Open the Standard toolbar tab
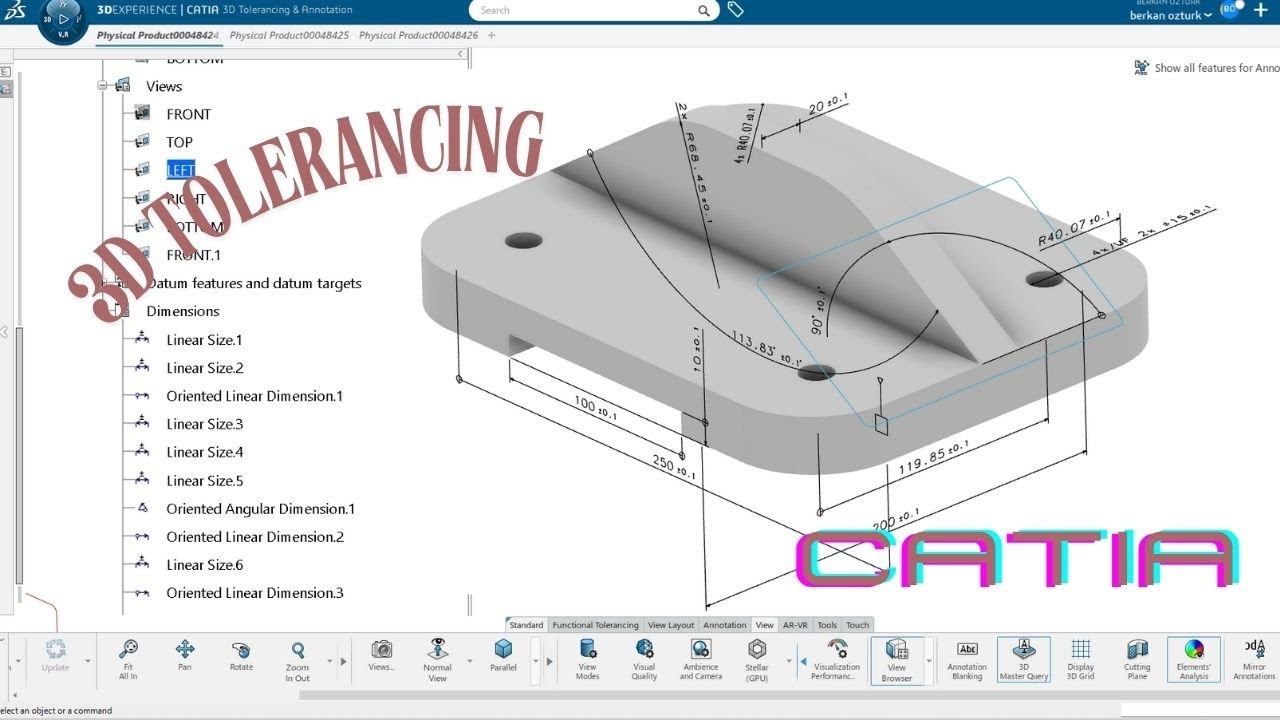The width and height of the screenshot is (1280, 720). point(527,625)
